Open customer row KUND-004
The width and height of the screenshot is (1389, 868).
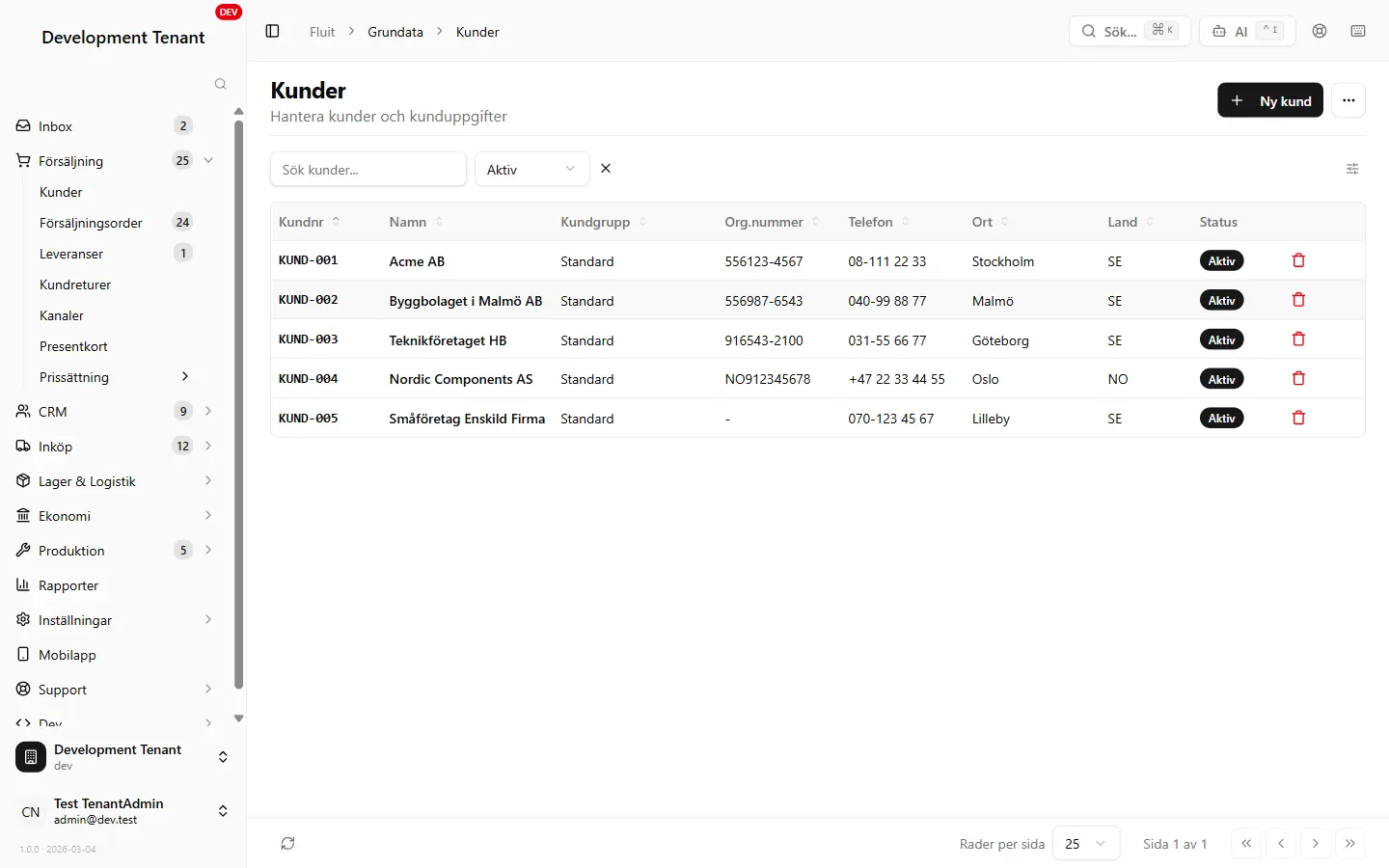[818, 379]
